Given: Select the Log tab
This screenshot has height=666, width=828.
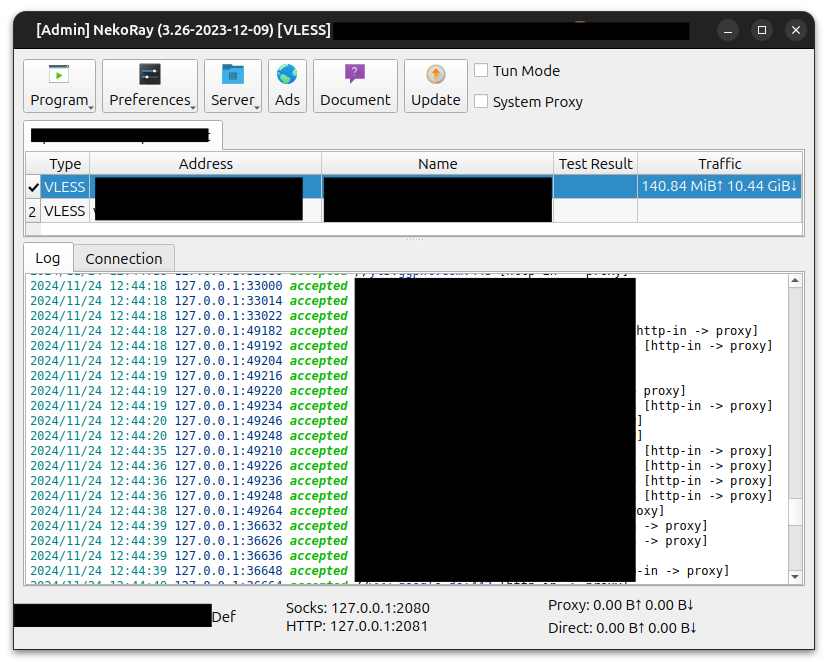Looking at the screenshot, I should click(48, 258).
